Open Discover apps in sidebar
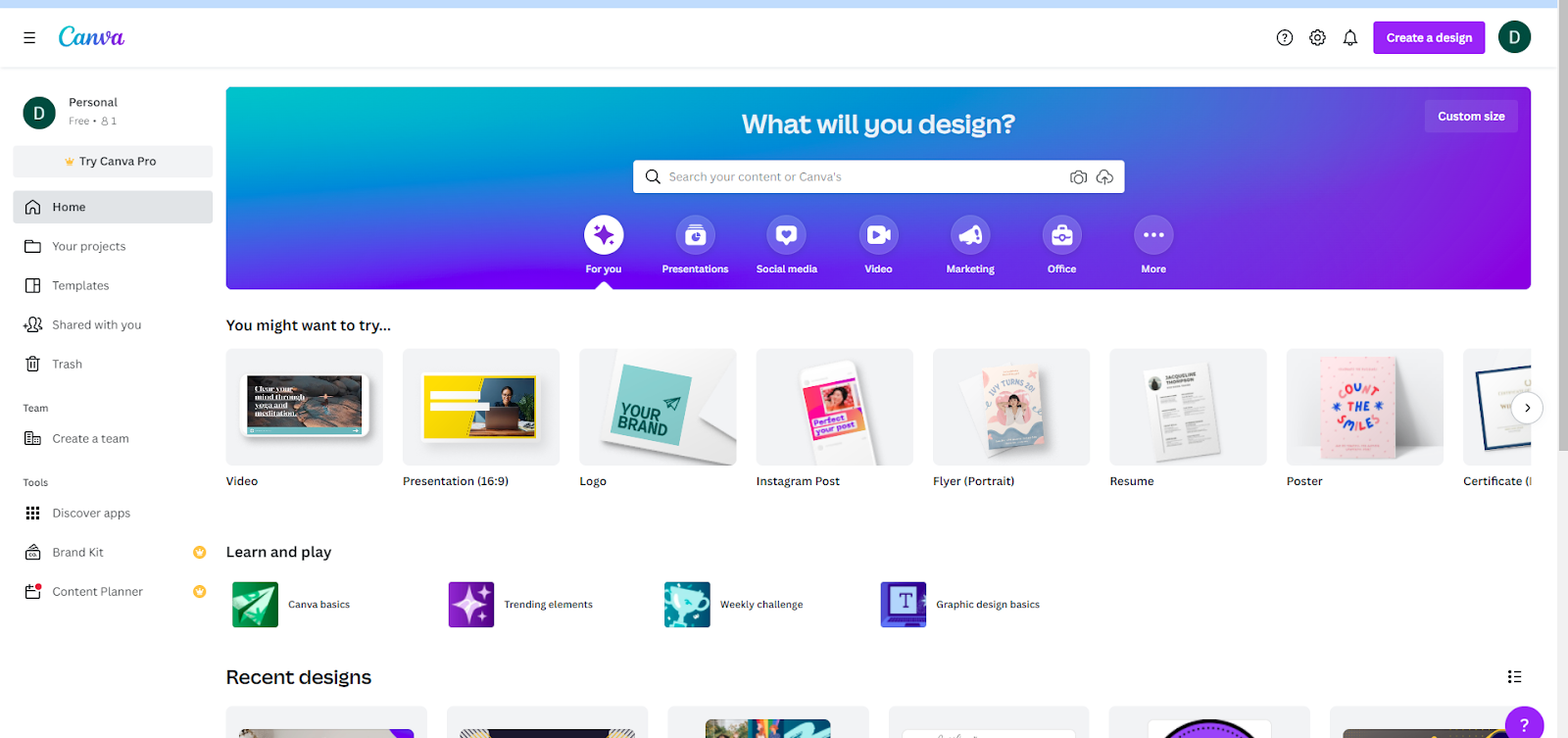Screen dimensions: 1568x738 click(x=113, y=513)
